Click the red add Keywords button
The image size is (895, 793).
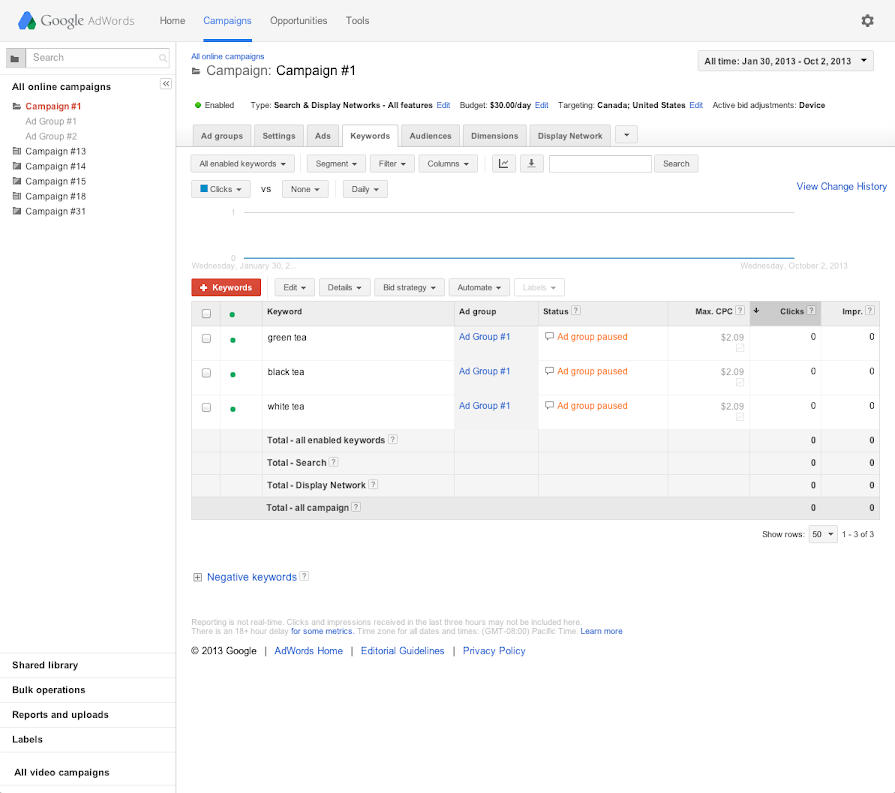click(226, 288)
